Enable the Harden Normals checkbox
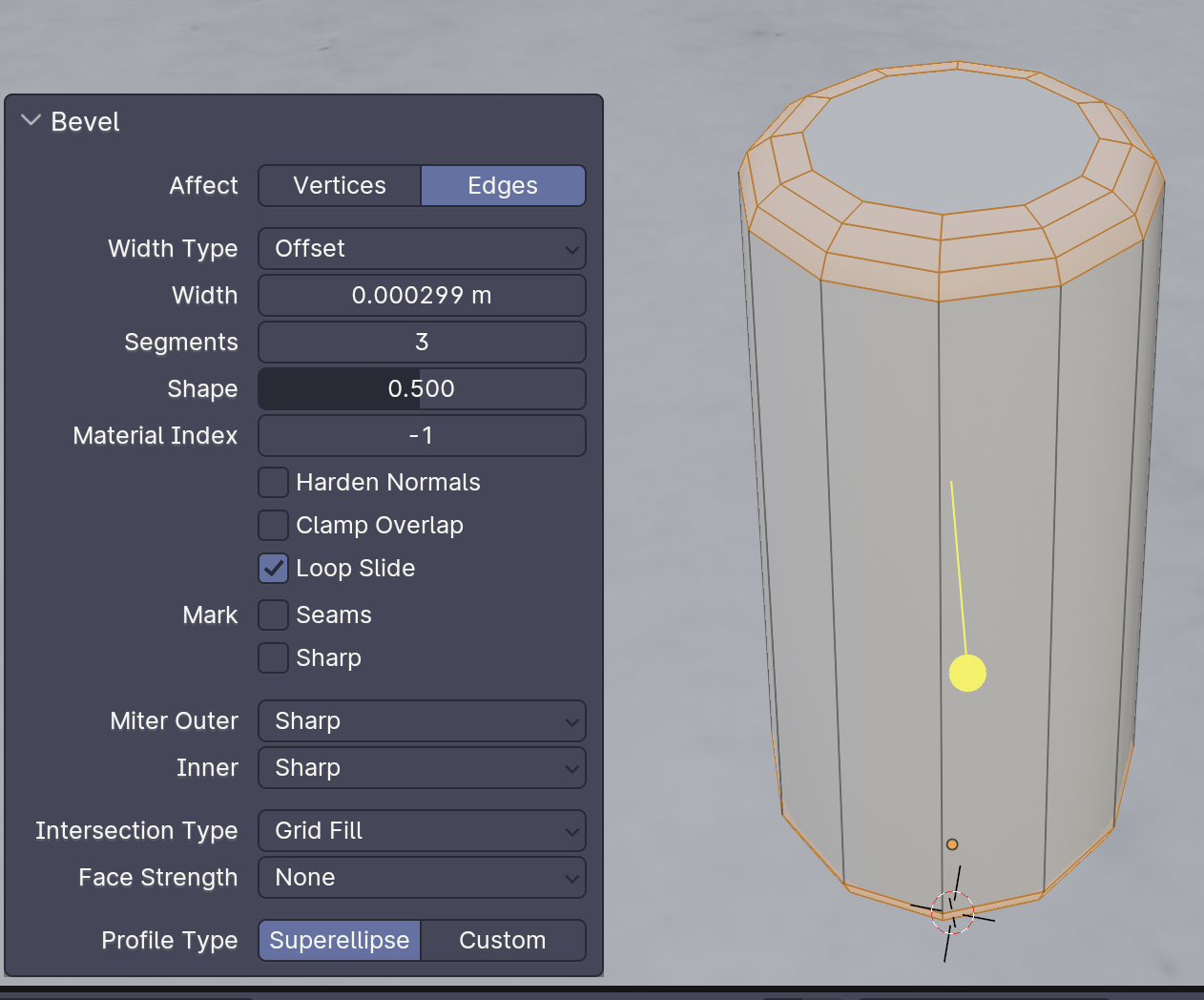 click(x=274, y=482)
